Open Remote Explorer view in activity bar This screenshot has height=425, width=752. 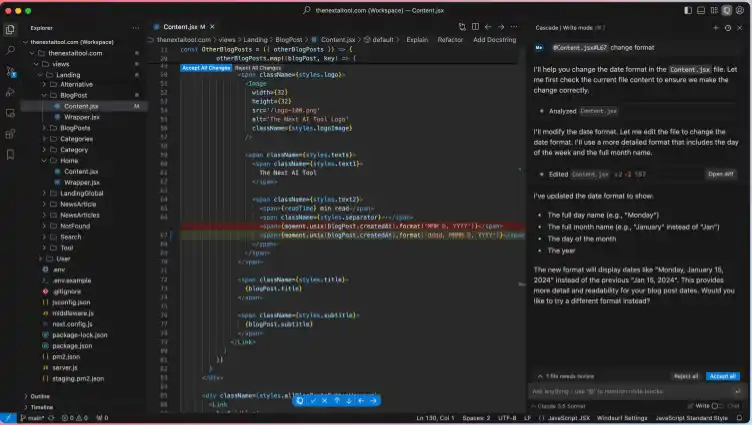click(10, 113)
